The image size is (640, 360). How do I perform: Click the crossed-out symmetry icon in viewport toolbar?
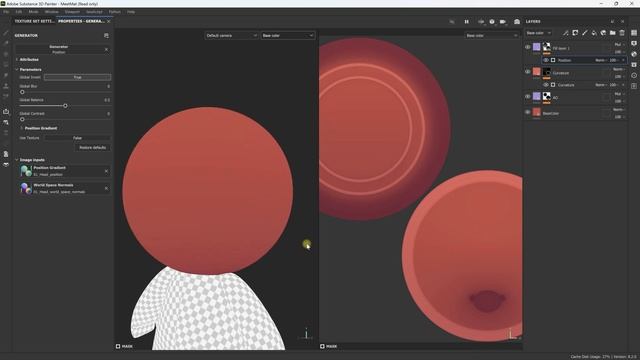452,22
